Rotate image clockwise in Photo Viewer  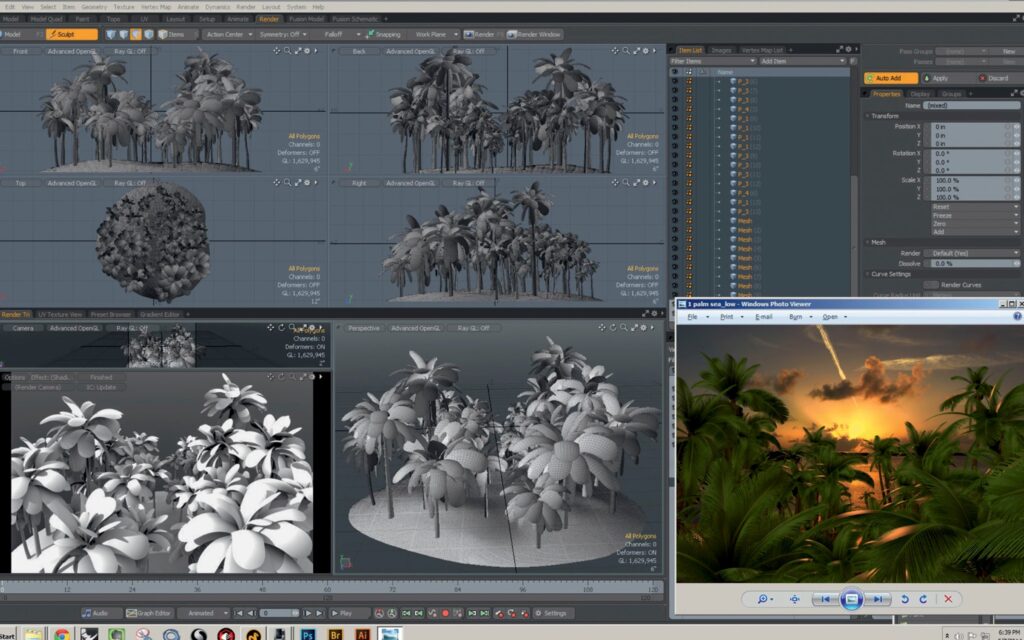coord(923,599)
